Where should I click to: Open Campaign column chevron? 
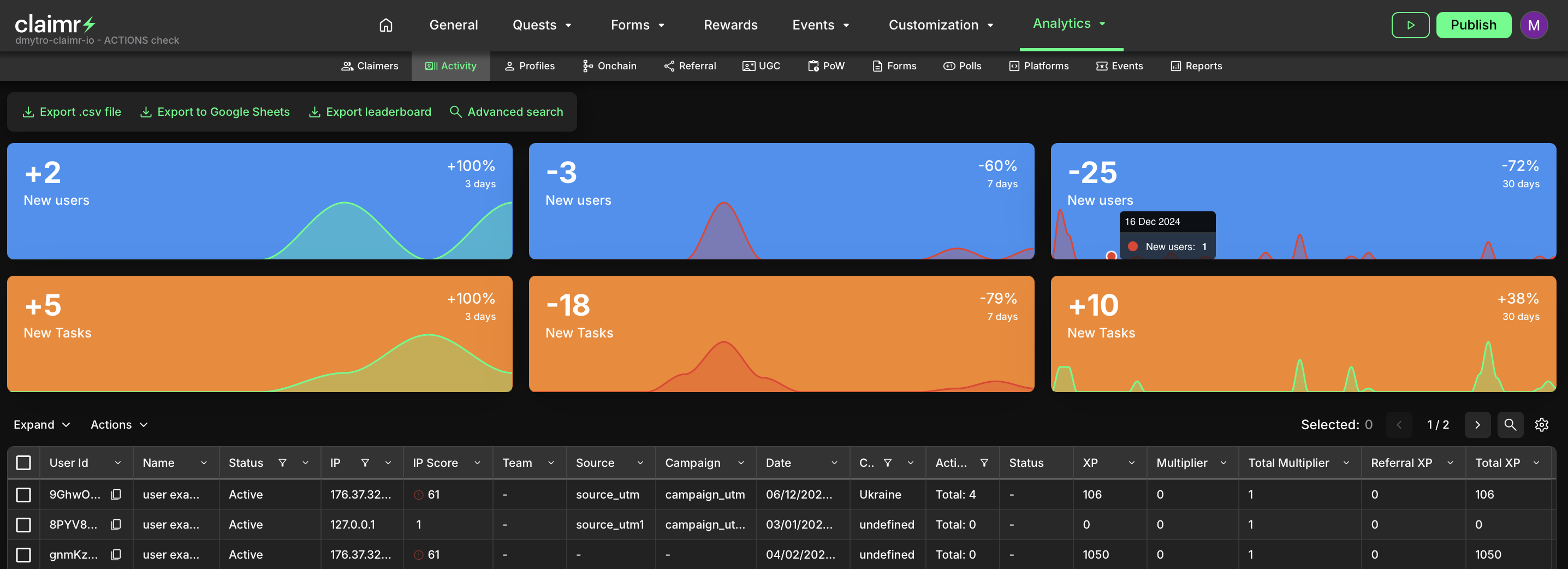tap(741, 463)
